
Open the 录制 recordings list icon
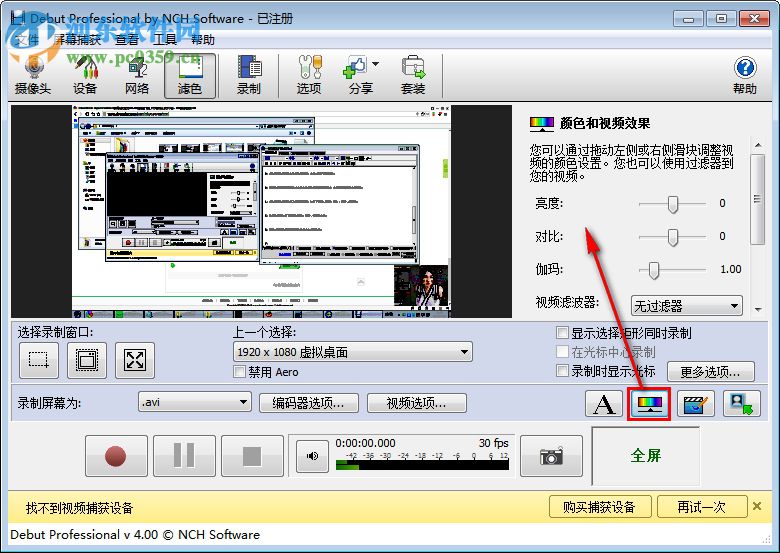pyautogui.click(x=249, y=76)
